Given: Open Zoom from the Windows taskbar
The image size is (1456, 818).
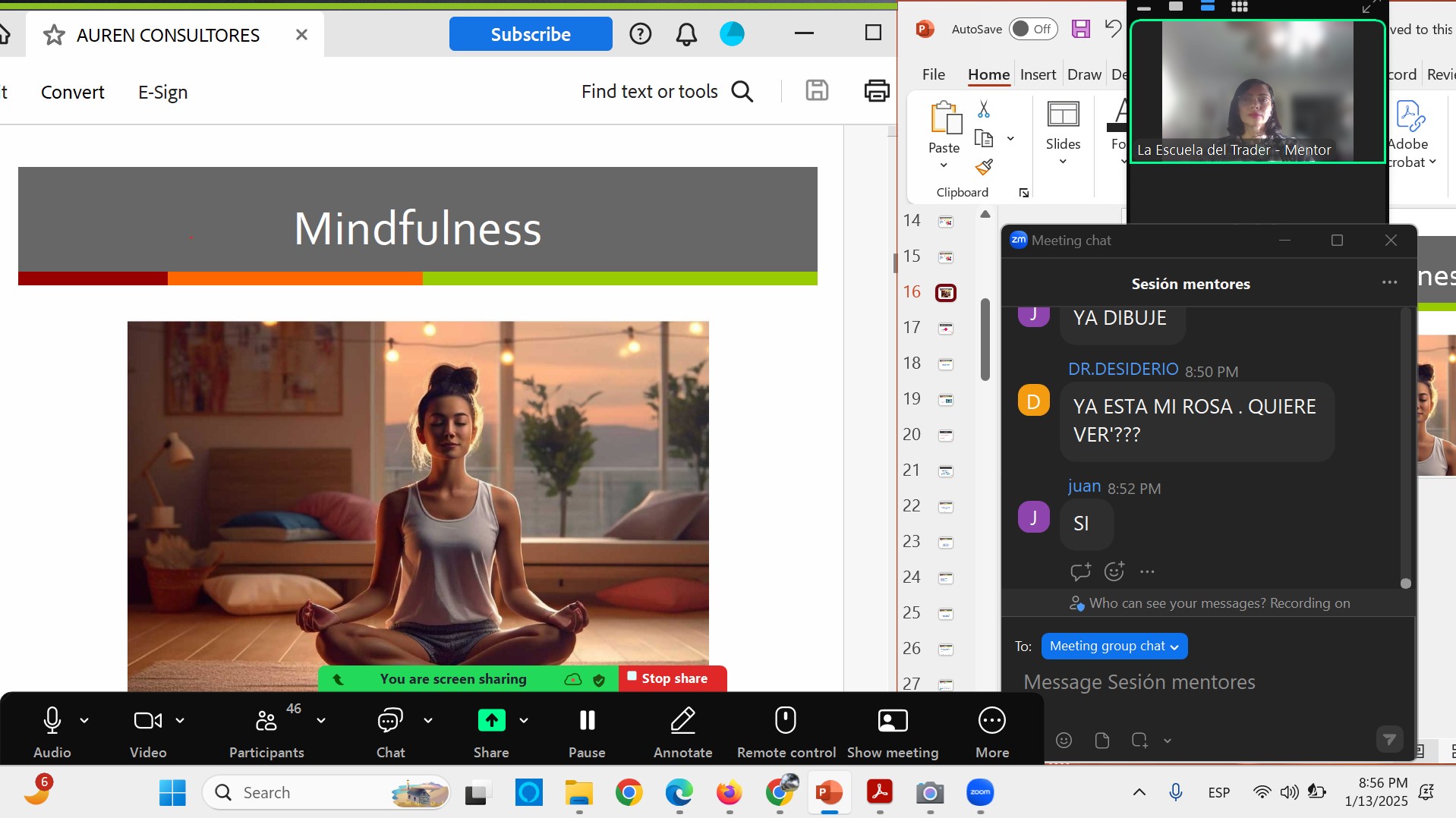Looking at the screenshot, I should pyautogui.click(x=979, y=793).
